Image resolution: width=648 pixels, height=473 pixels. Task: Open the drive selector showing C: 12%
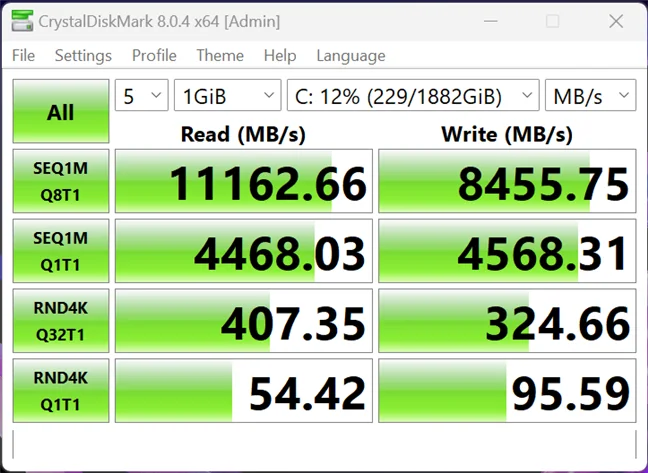coord(413,95)
